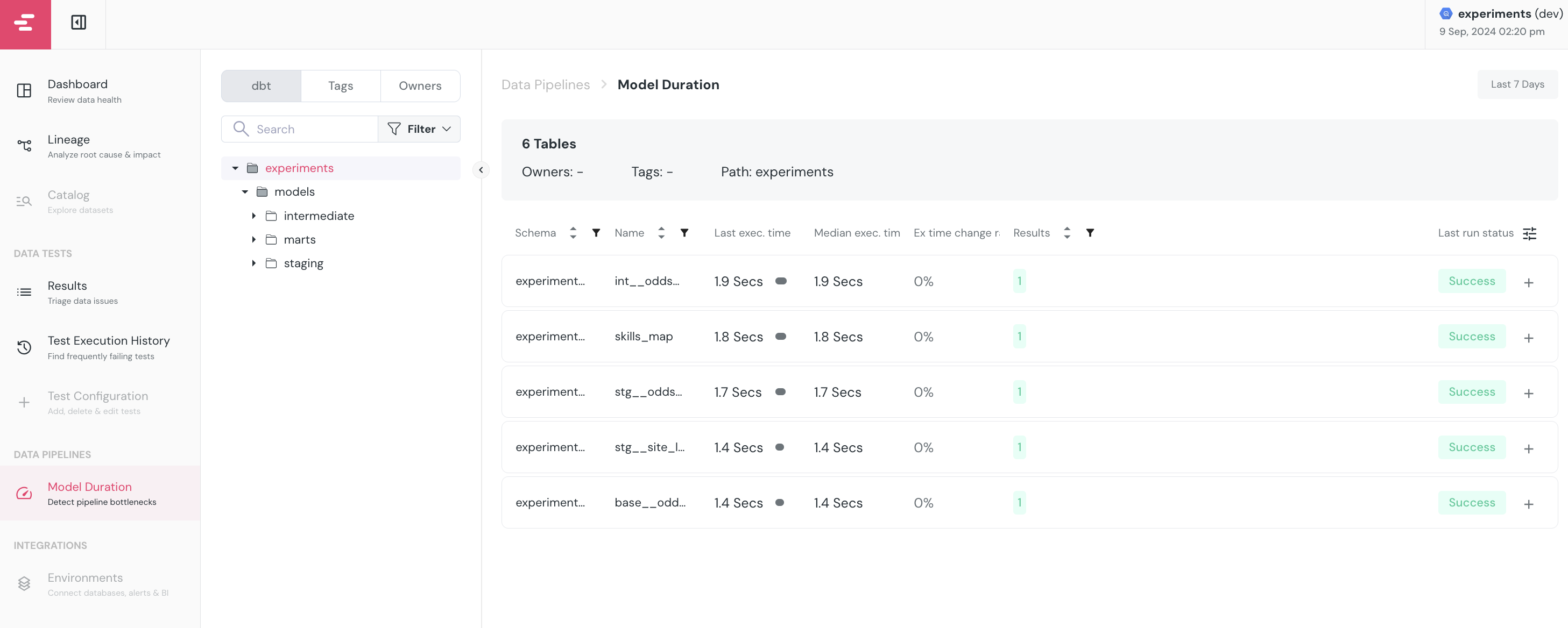Open table column settings icon
The width and height of the screenshot is (1568, 628).
1529,233
